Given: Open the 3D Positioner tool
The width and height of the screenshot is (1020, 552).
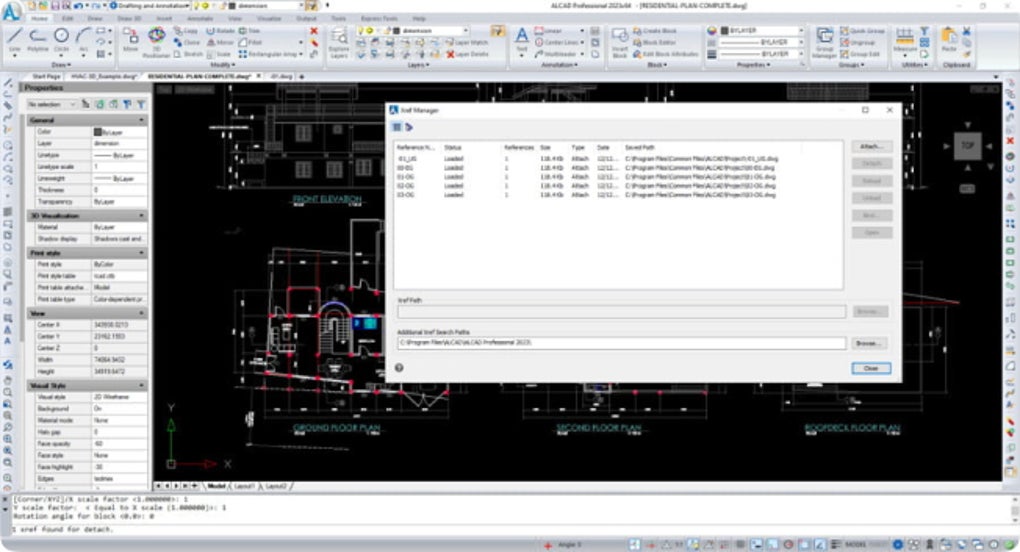Looking at the screenshot, I should click(x=156, y=42).
